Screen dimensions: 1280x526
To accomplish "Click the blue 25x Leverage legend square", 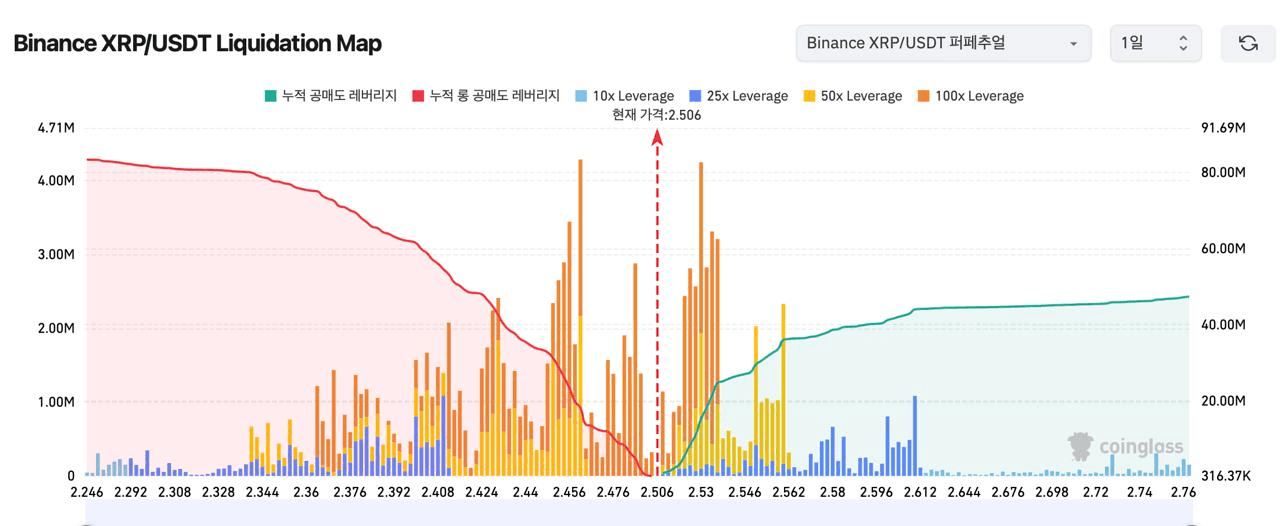I will [696, 96].
